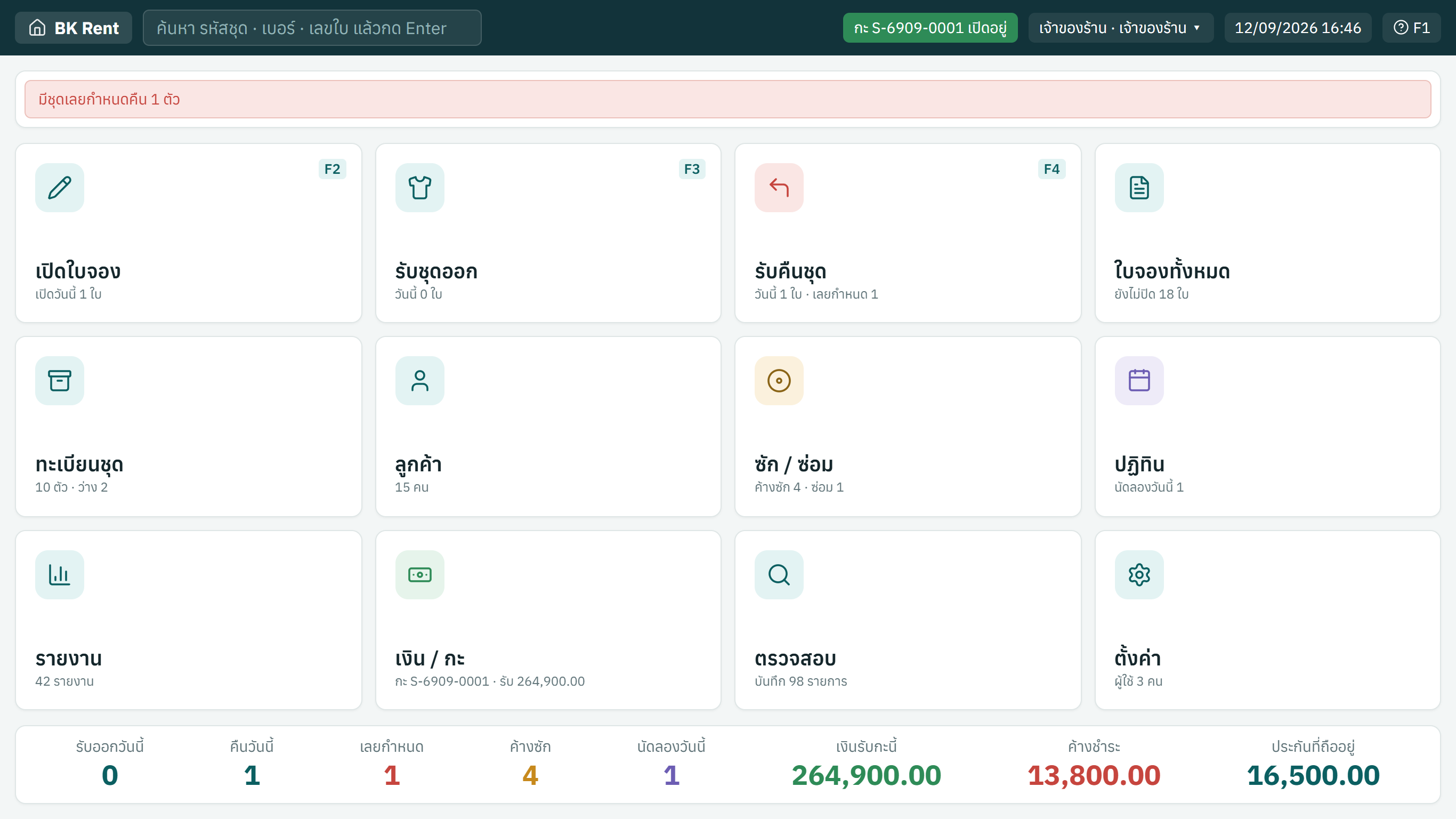
Task: Click the red เลยกำหนด stat value 1
Action: point(392,775)
